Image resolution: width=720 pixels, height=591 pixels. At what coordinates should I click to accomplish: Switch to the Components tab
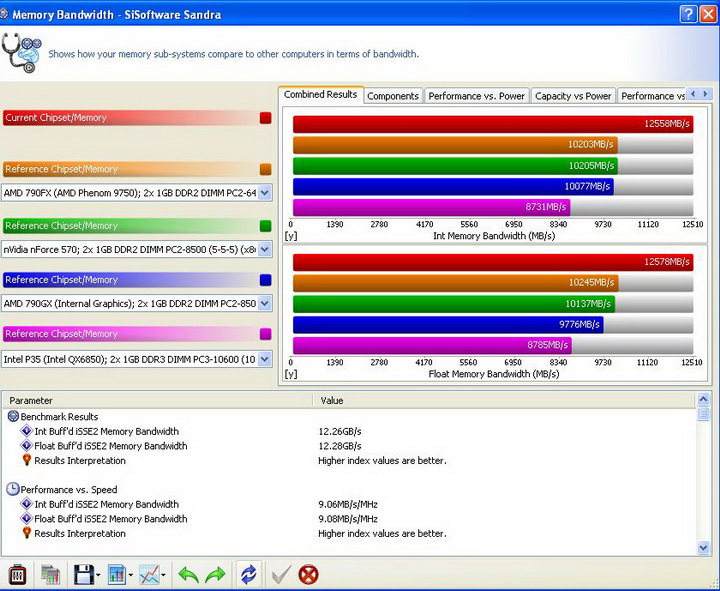pos(393,96)
